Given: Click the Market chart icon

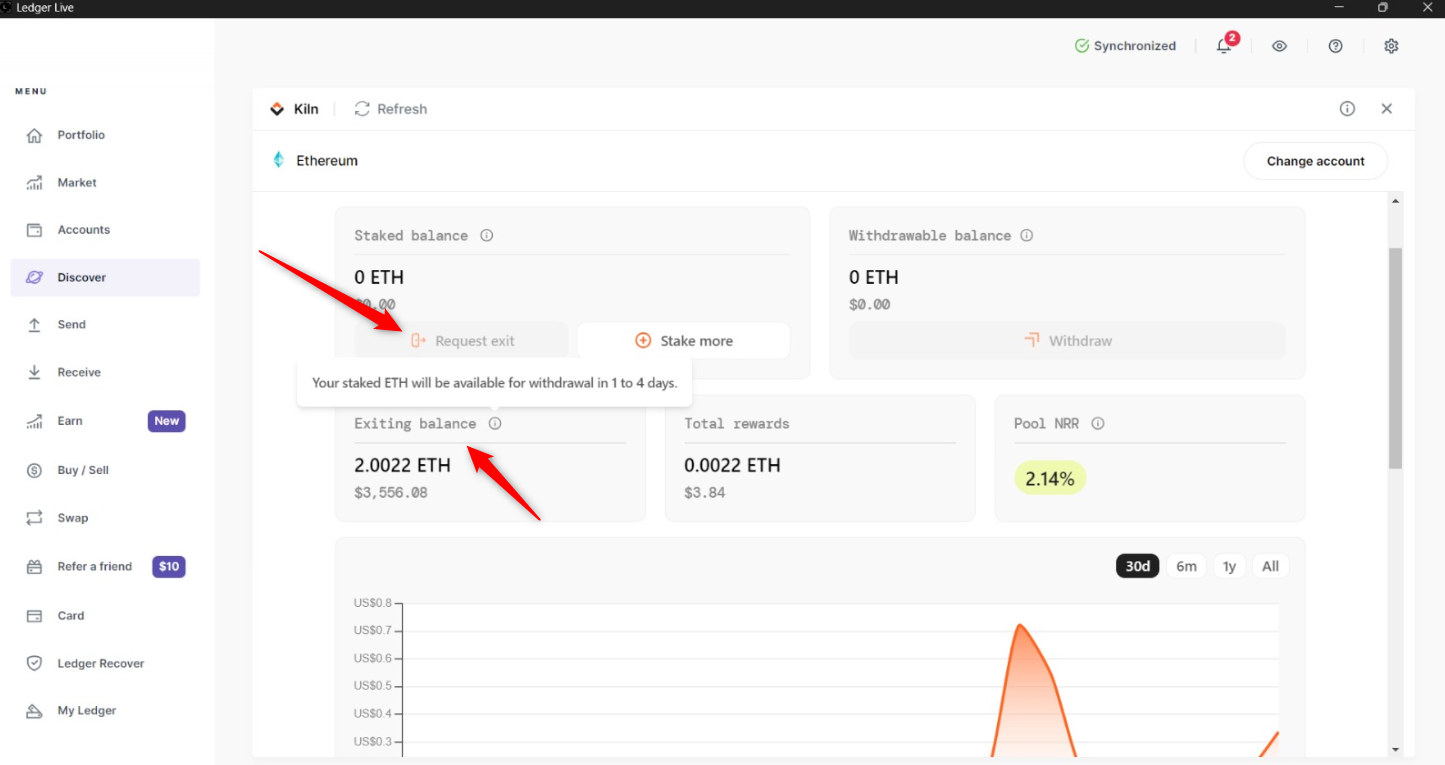Looking at the screenshot, I should click(34, 183).
